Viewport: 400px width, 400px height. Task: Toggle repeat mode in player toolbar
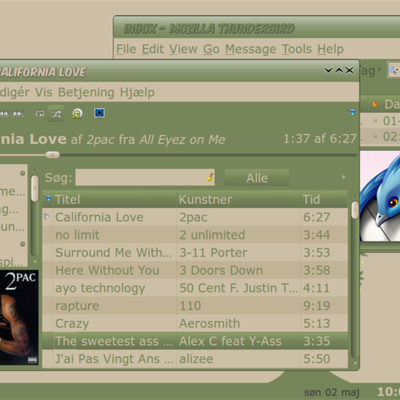coord(40,114)
